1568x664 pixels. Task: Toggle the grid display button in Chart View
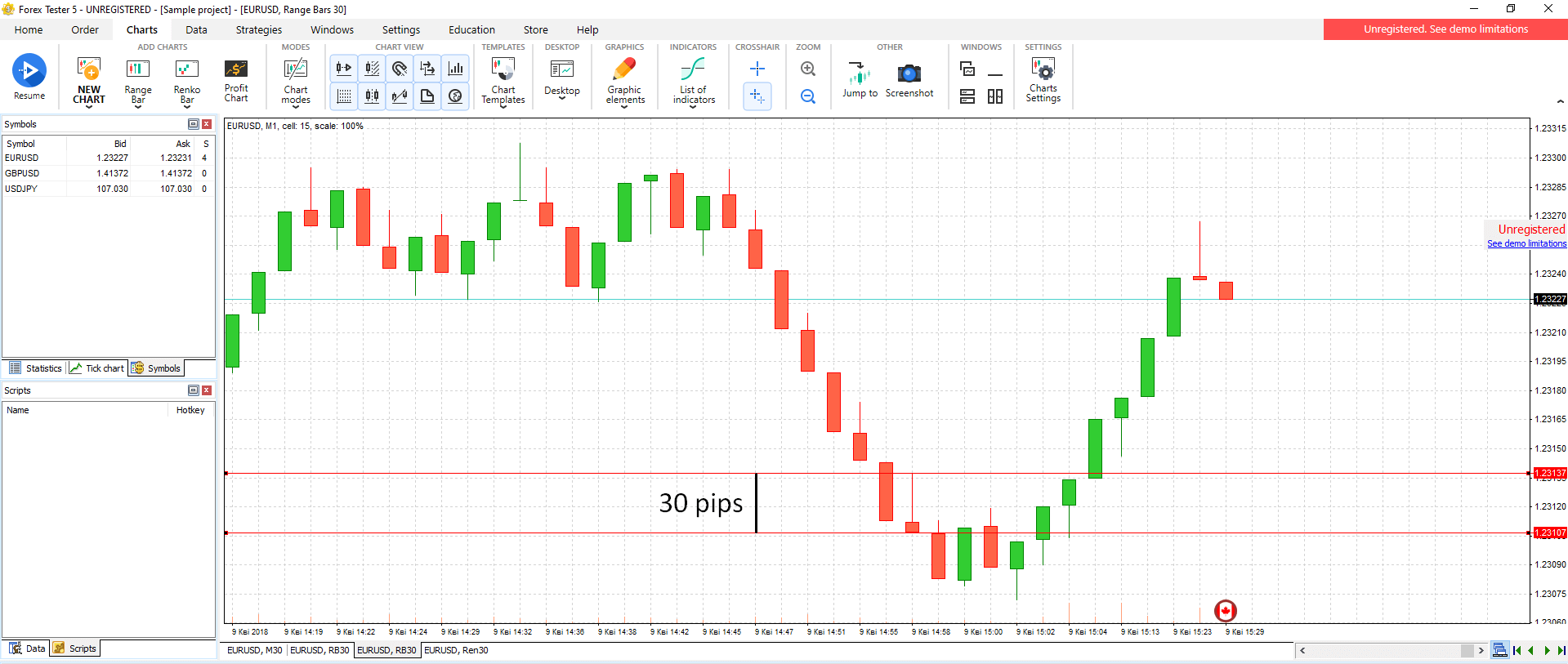point(344,96)
